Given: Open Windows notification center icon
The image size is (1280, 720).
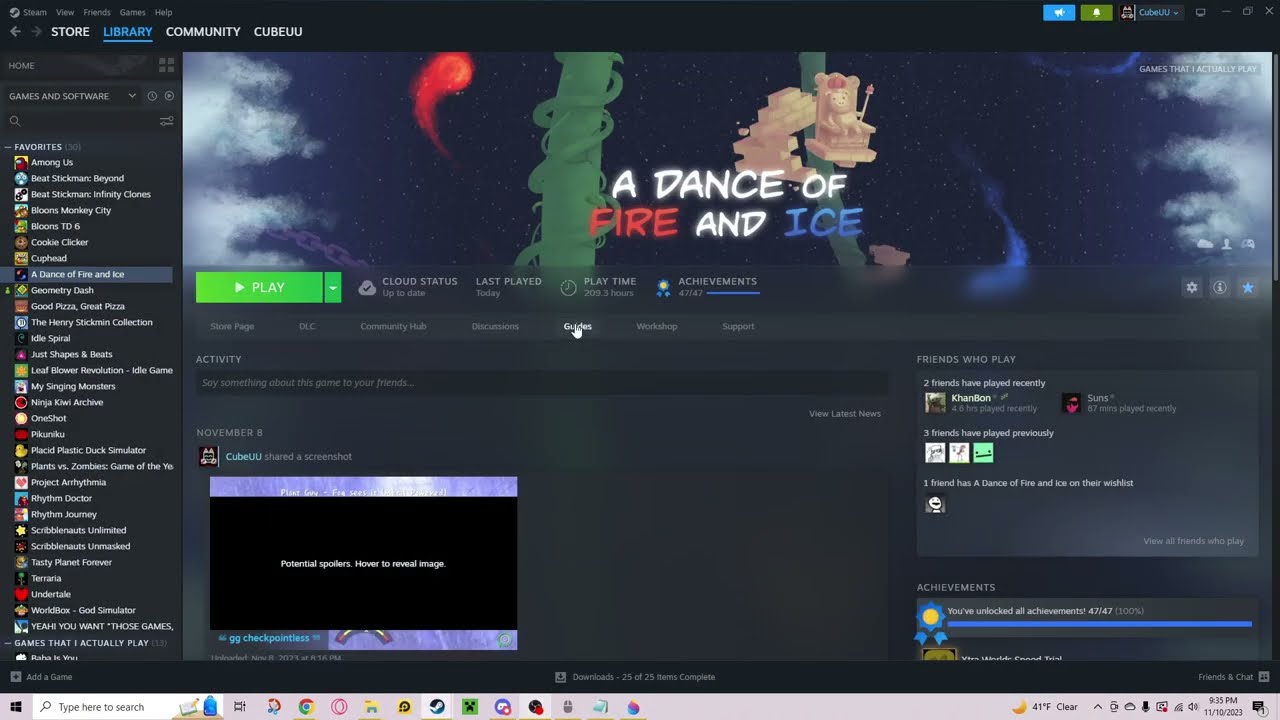Looking at the screenshot, I should click(1259, 707).
